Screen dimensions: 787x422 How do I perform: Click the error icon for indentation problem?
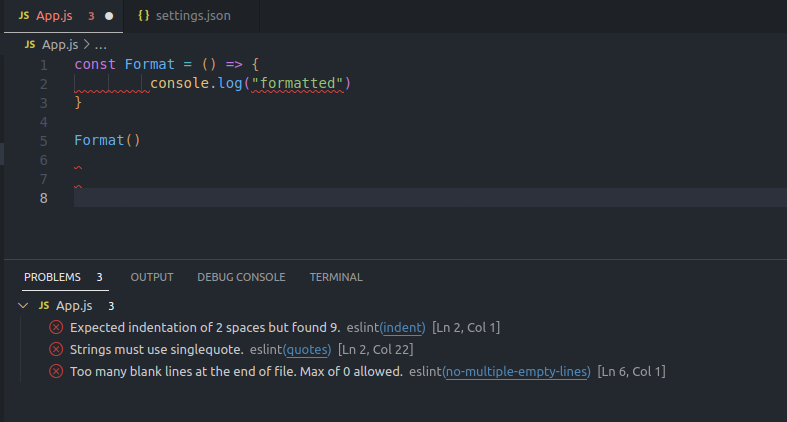click(56, 327)
